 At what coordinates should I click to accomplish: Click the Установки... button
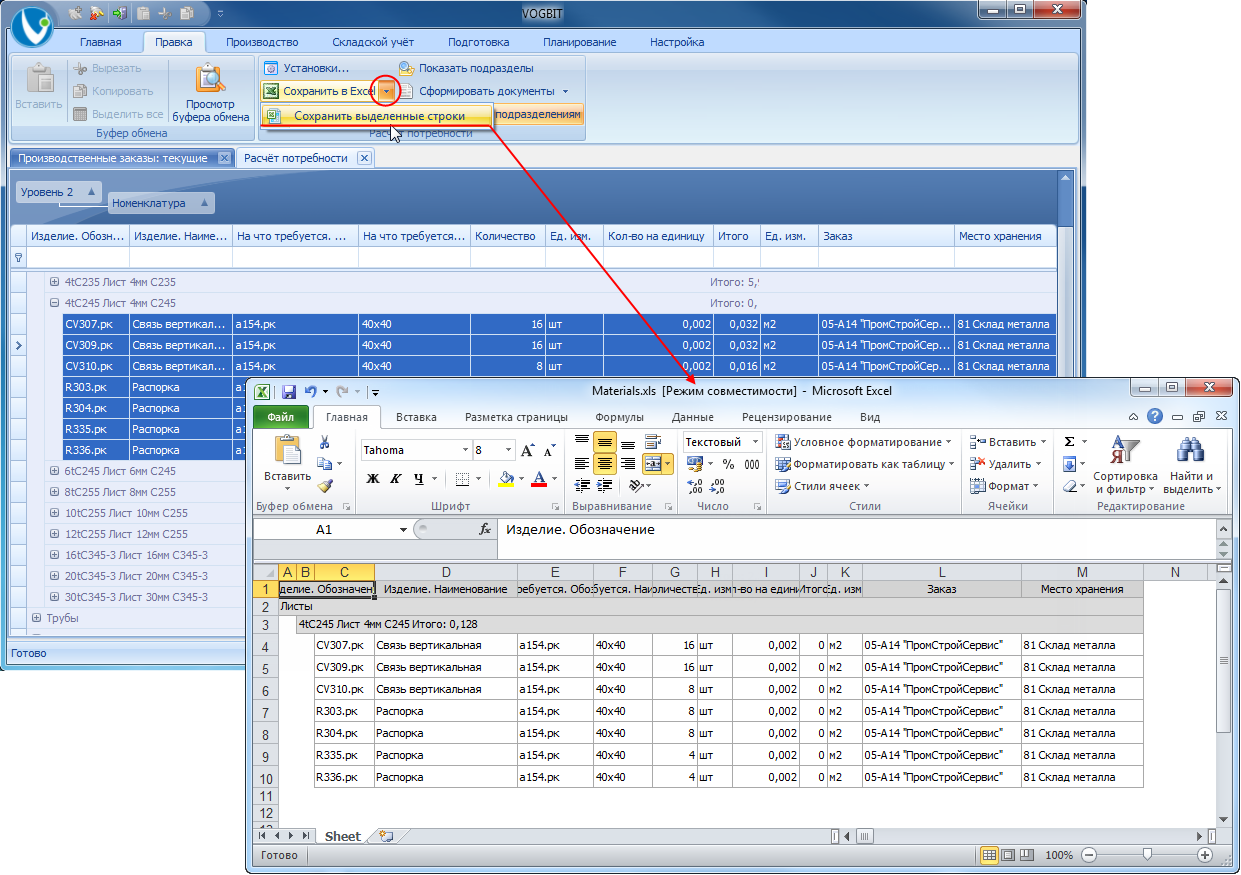point(306,68)
